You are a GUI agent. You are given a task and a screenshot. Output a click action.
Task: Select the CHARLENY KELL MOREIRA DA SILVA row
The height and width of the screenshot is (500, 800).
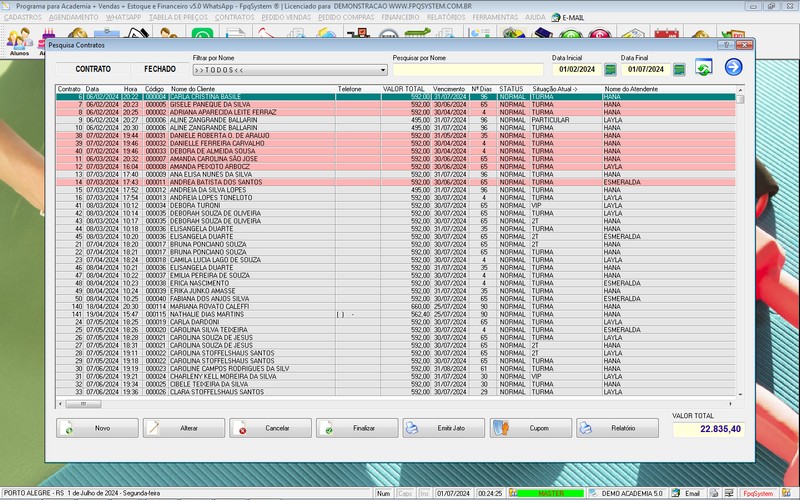coord(396,376)
